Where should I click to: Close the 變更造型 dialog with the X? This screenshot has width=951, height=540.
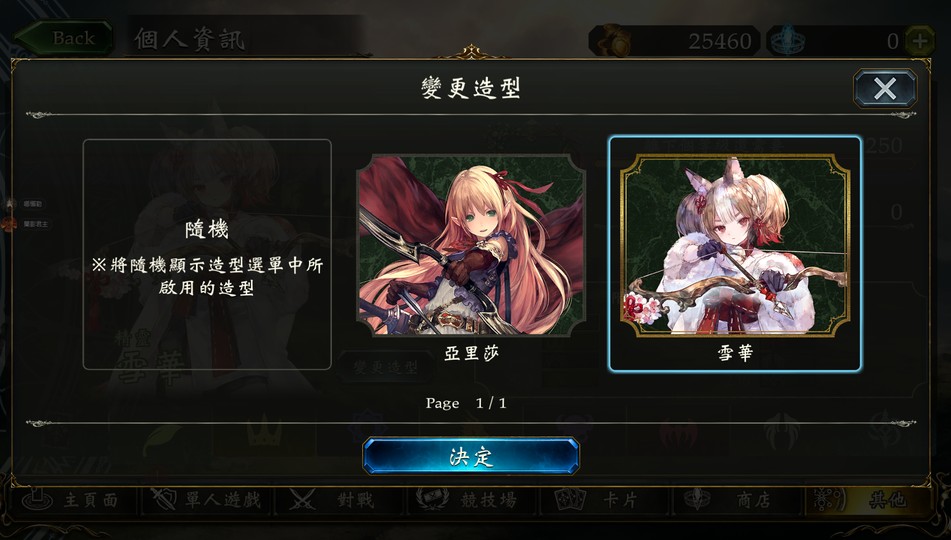point(885,89)
